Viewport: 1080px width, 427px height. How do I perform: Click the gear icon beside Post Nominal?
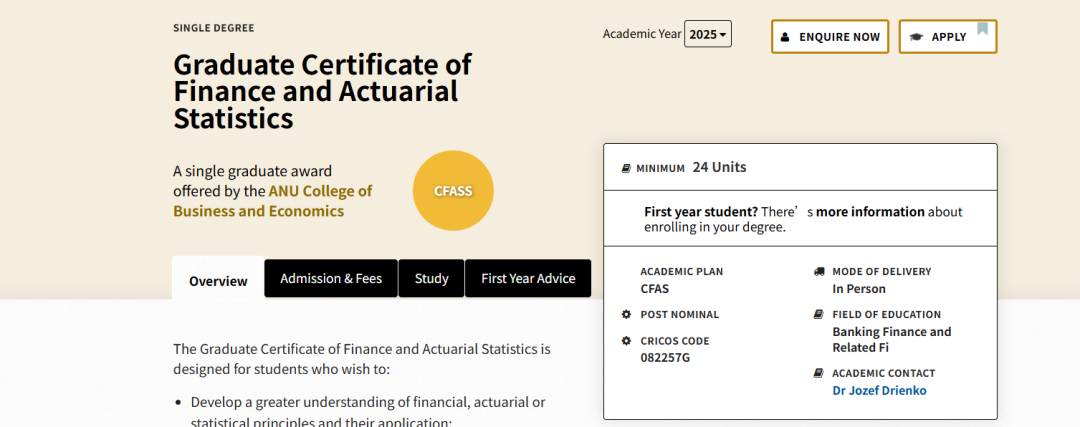[627, 314]
